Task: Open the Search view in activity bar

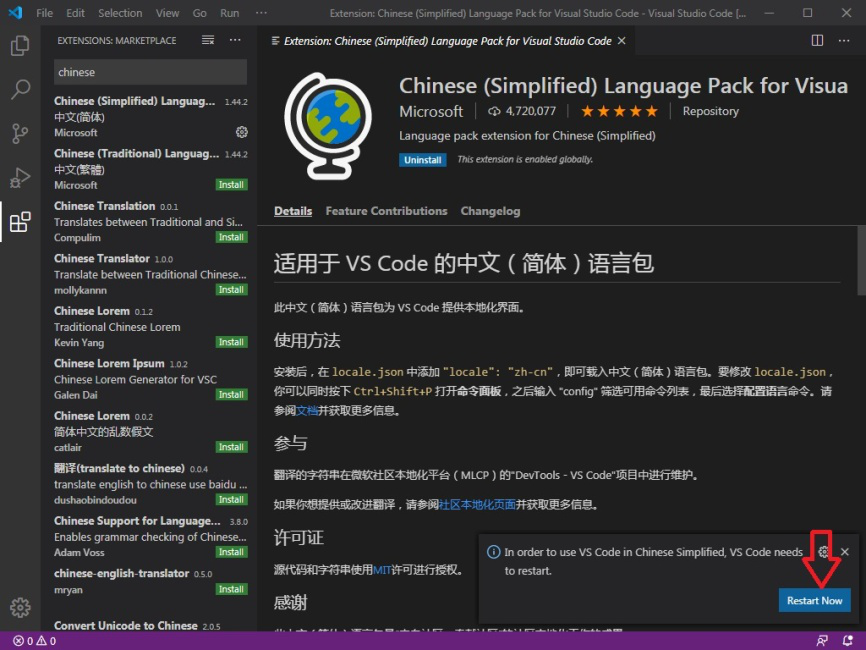Action: (20, 89)
